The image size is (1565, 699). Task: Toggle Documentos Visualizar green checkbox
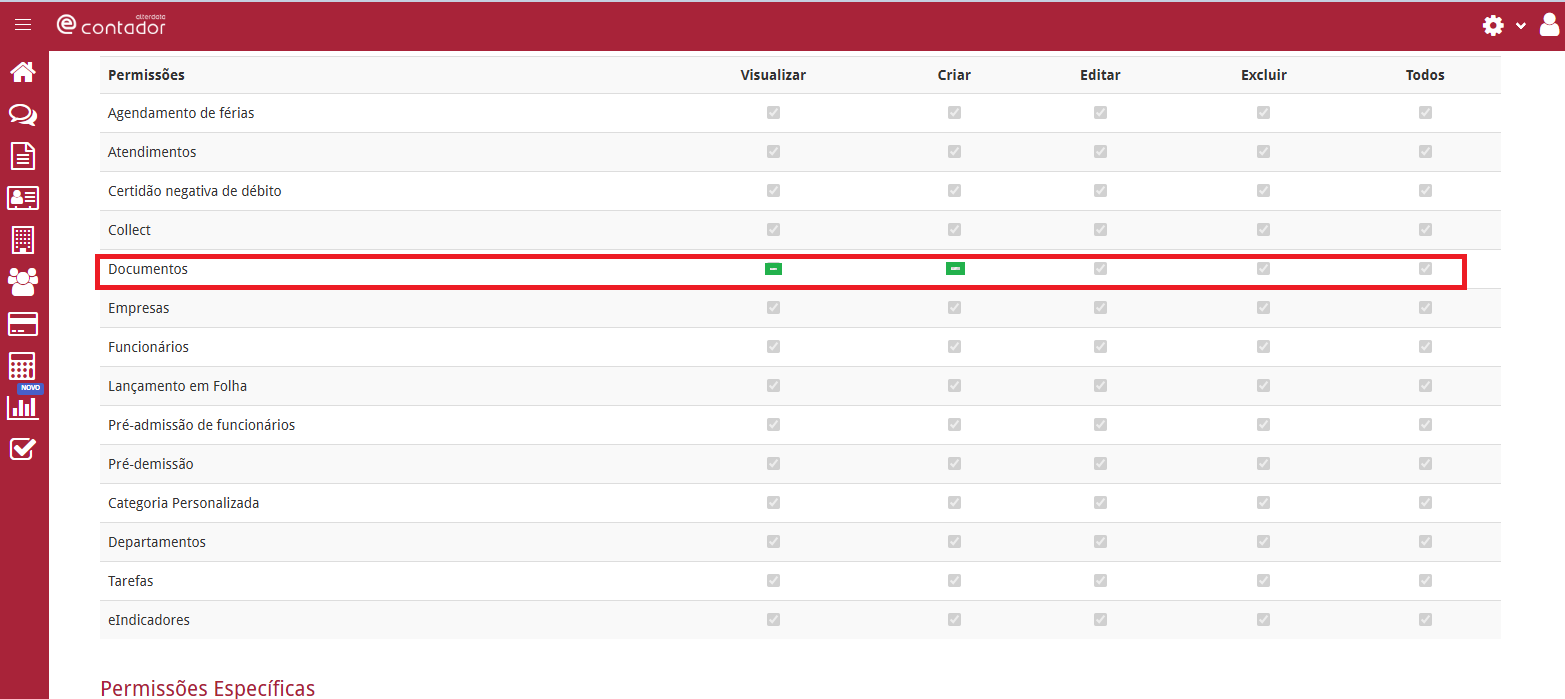[x=773, y=269]
